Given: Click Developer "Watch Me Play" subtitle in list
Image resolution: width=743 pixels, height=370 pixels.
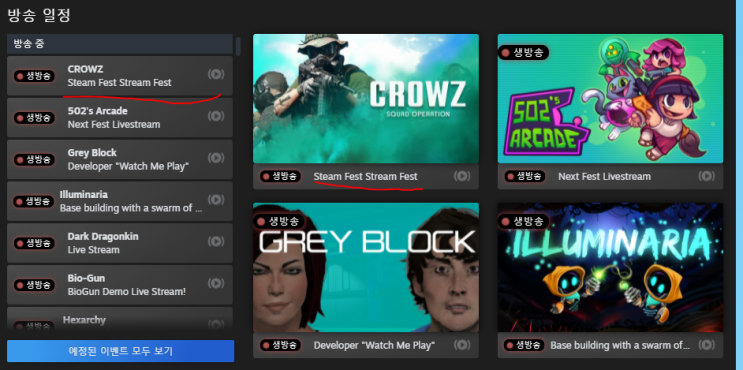Looking at the screenshot, I should point(128,166).
